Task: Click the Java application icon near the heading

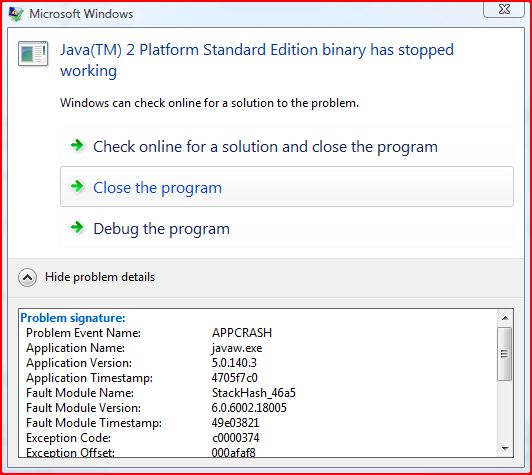Action: click(x=33, y=54)
